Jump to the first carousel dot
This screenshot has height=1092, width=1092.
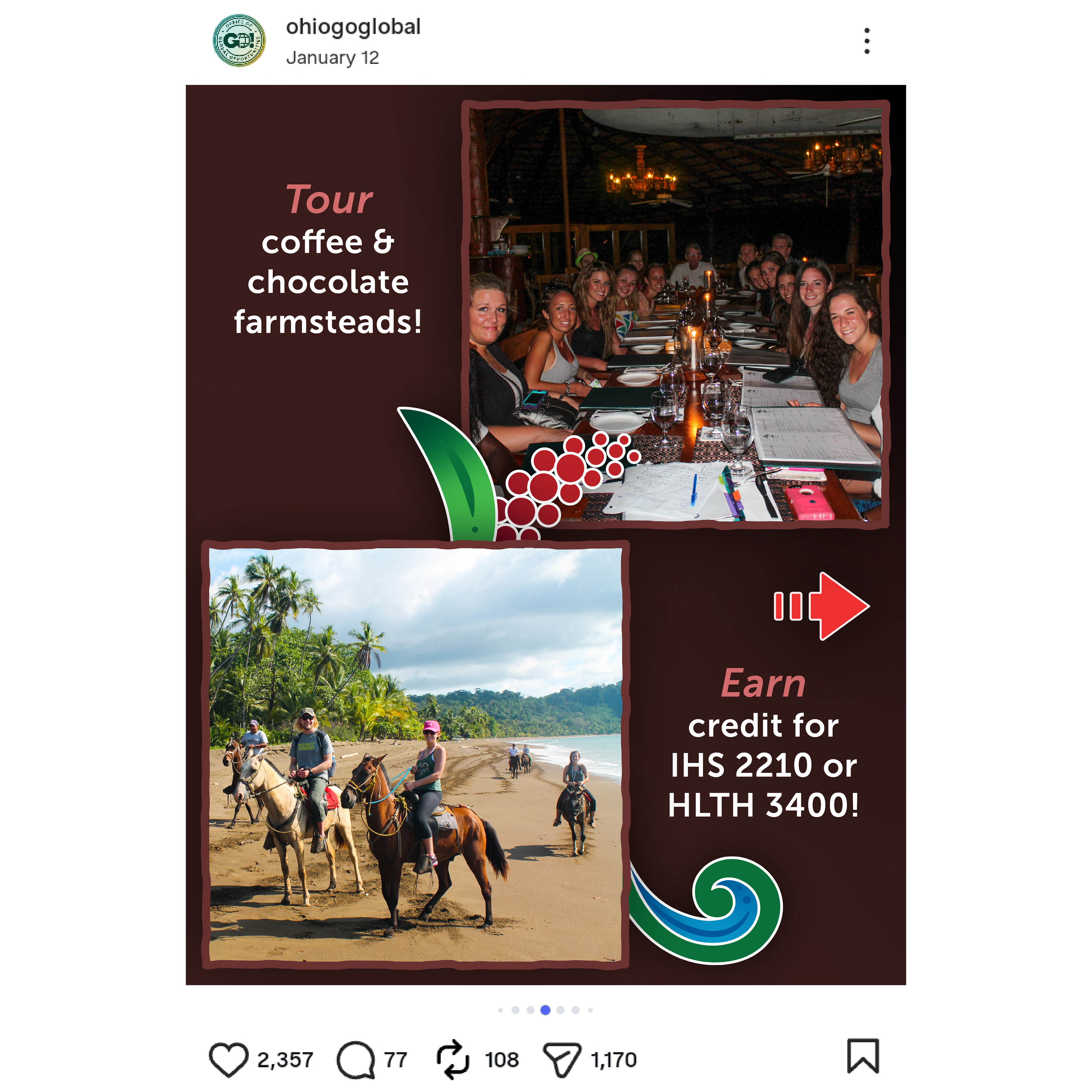(500, 1010)
